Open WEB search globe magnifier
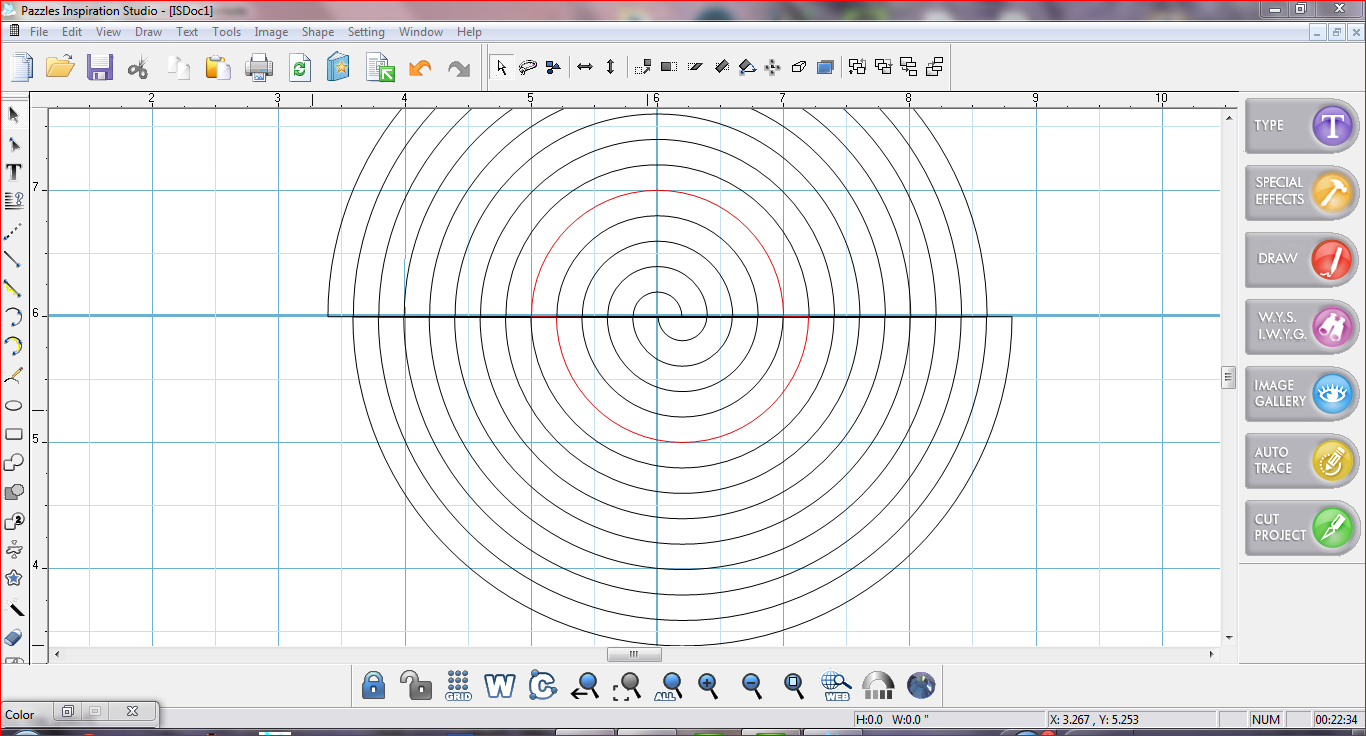This screenshot has height=736, width=1366. 836,685
